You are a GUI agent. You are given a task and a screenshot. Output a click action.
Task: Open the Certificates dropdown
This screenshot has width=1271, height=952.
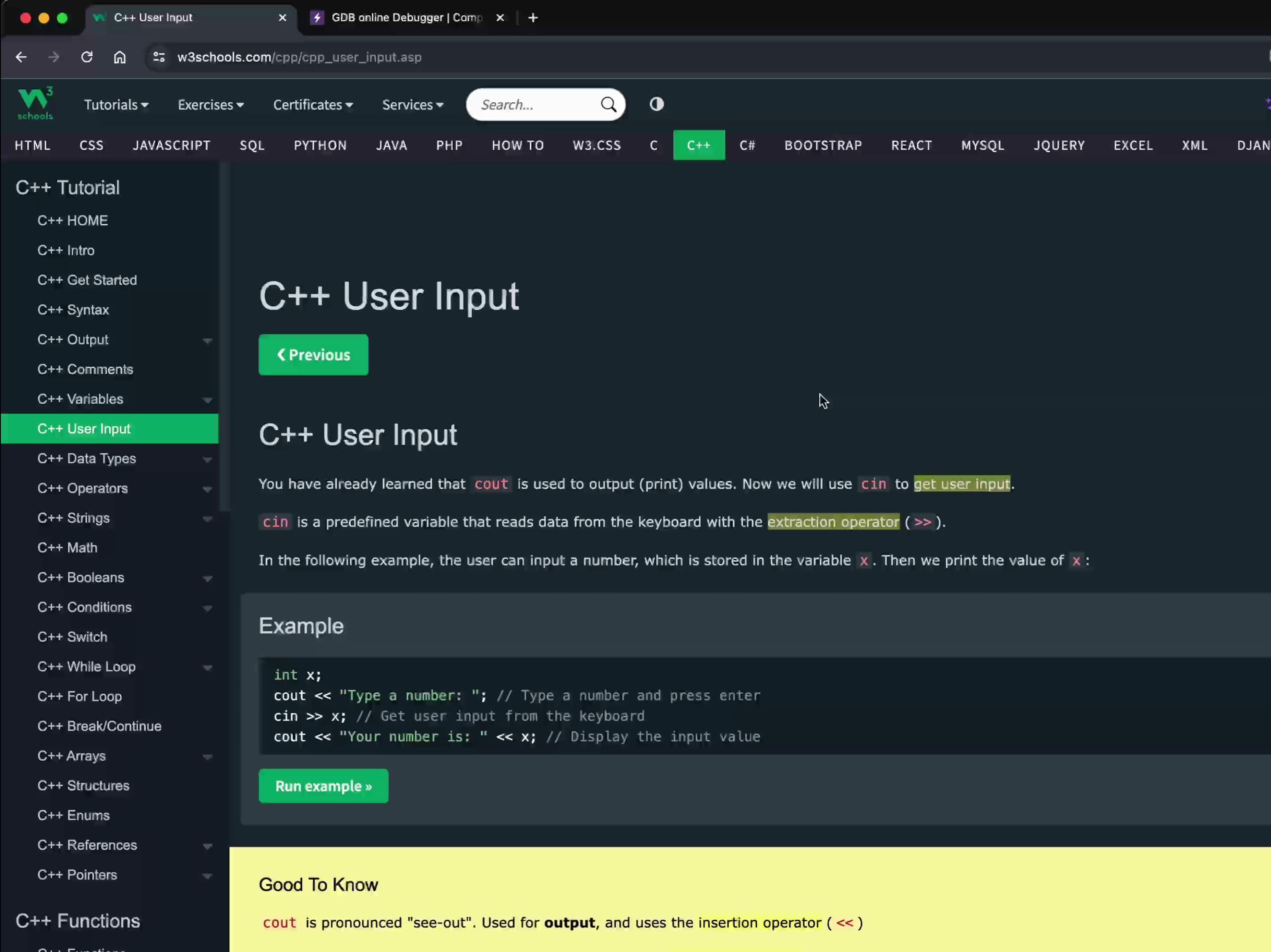click(312, 104)
